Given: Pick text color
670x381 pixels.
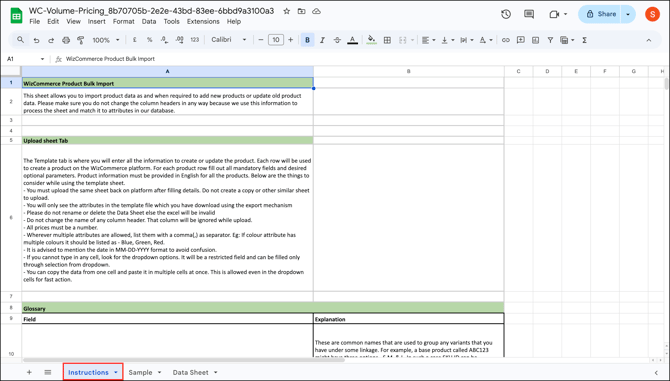Looking at the screenshot, I should 353,40.
